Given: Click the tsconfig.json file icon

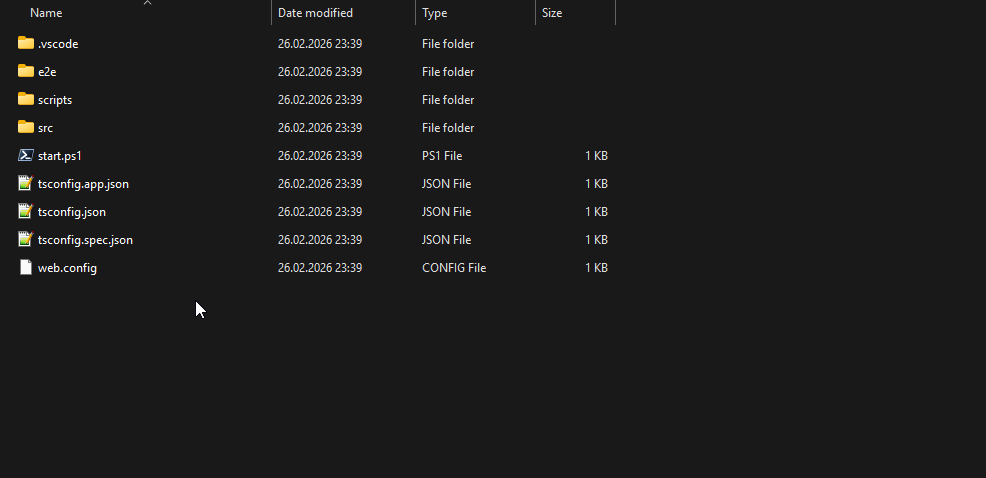Looking at the screenshot, I should pyautogui.click(x=26, y=211).
